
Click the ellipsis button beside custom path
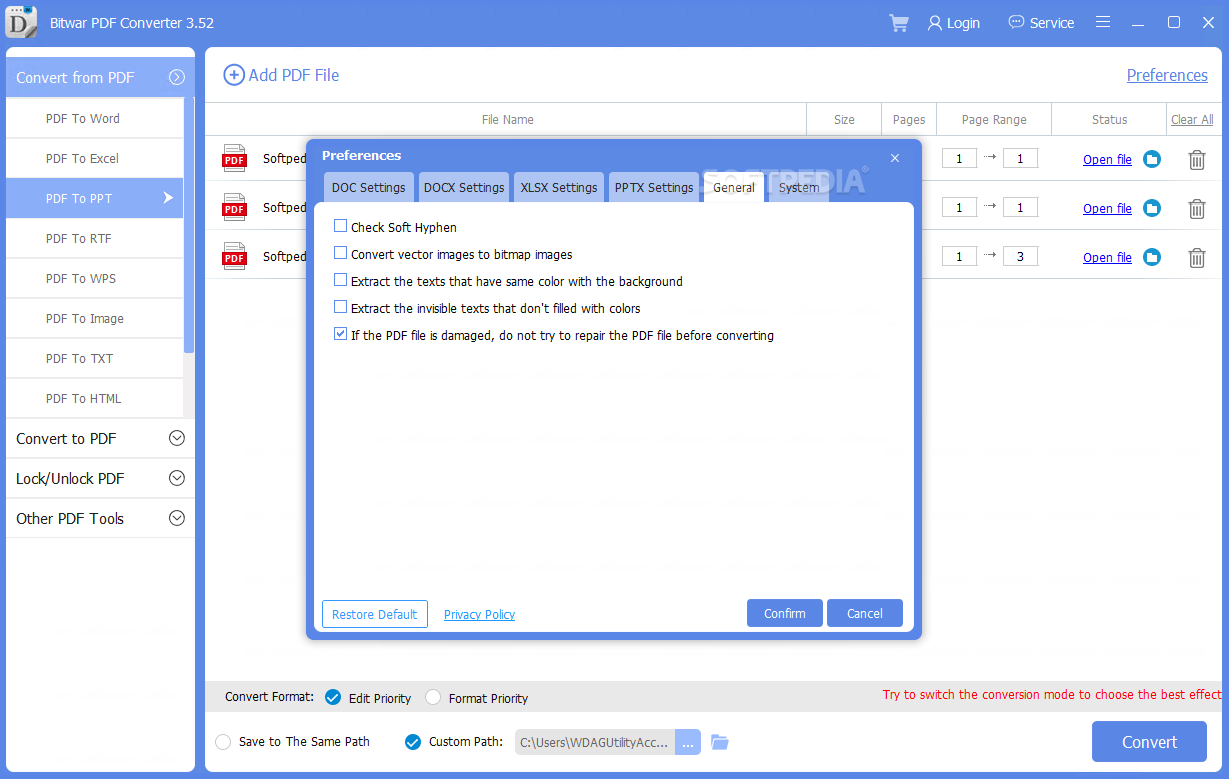pyautogui.click(x=688, y=742)
